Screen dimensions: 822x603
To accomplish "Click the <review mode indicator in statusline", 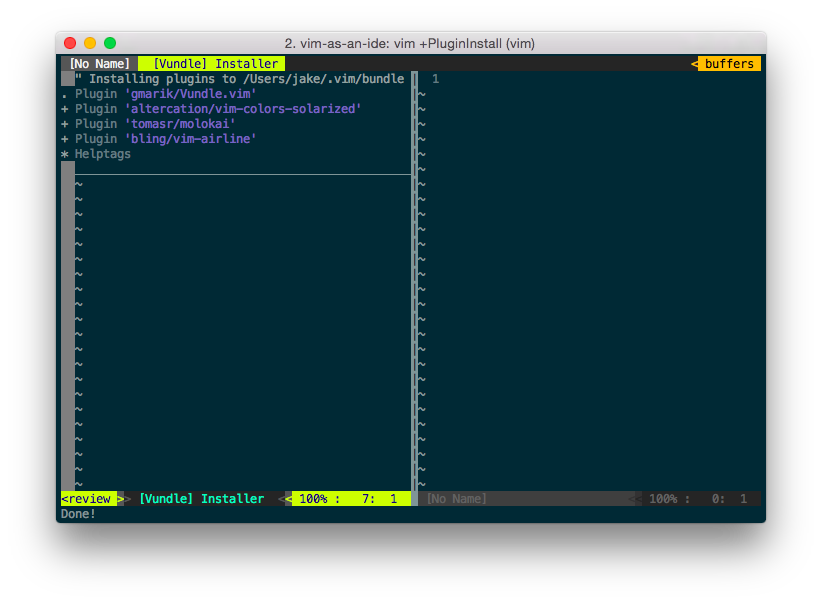I will pos(89,499).
